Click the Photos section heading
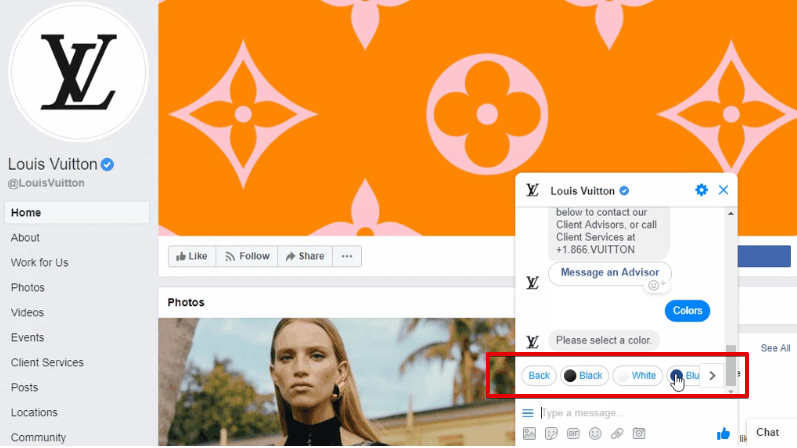 click(x=186, y=303)
